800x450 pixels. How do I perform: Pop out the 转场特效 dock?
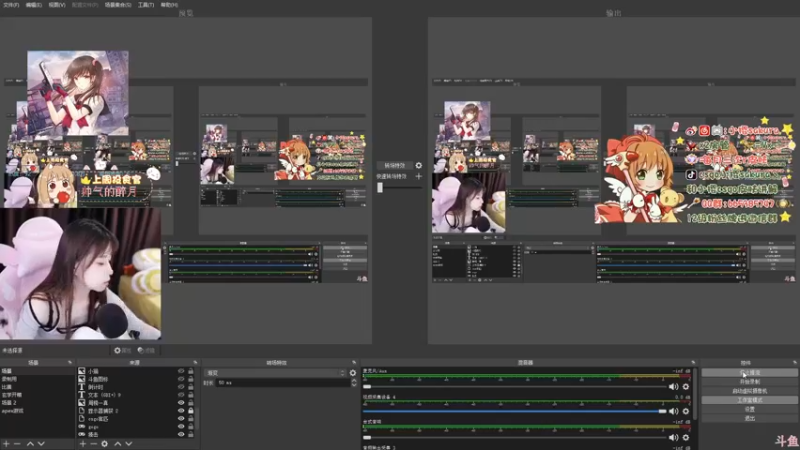coord(354,362)
